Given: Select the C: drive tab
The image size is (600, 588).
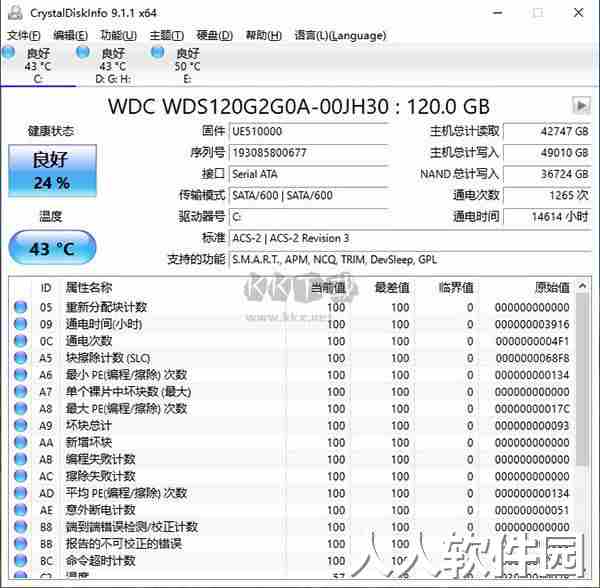Looking at the screenshot, I should click(38, 65).
